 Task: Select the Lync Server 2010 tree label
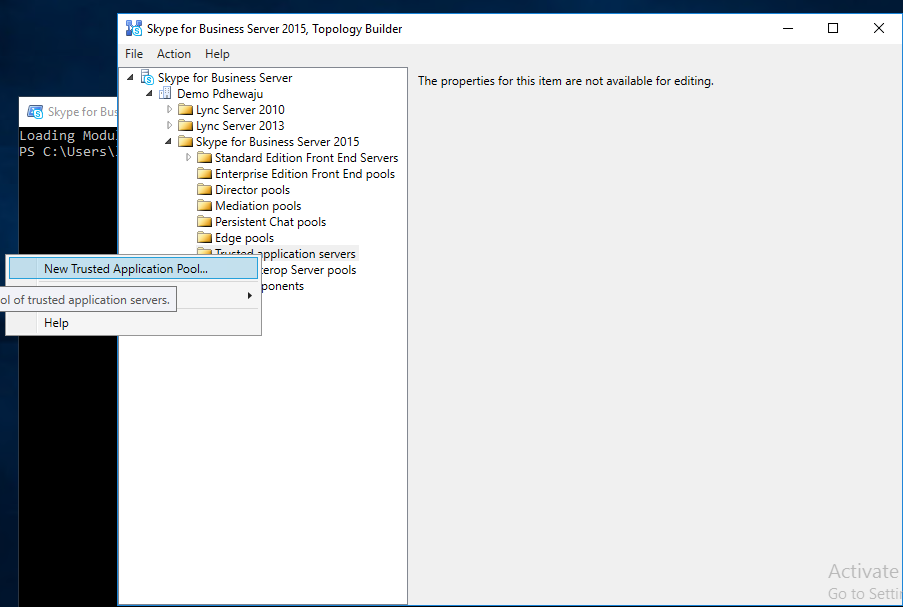(x=240, y=110)
